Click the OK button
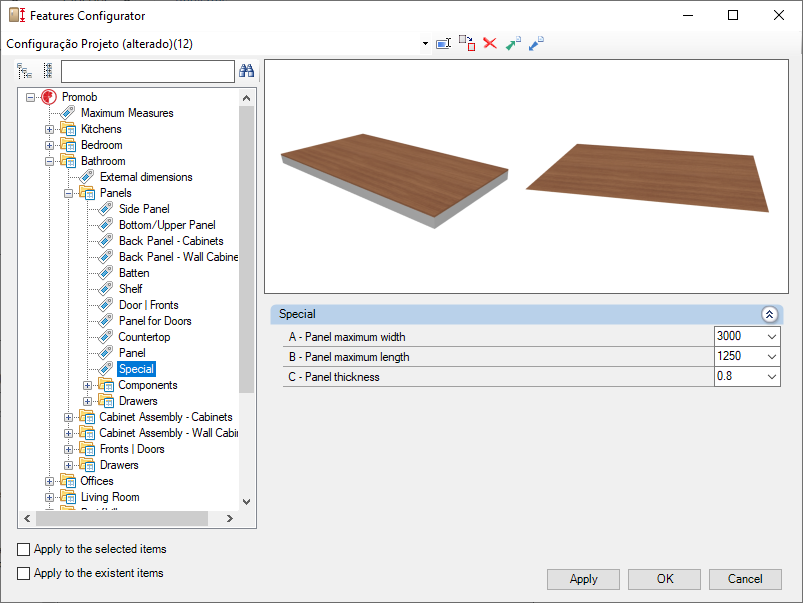The height and width of the screenshot is (613, 809). point(665,579)
